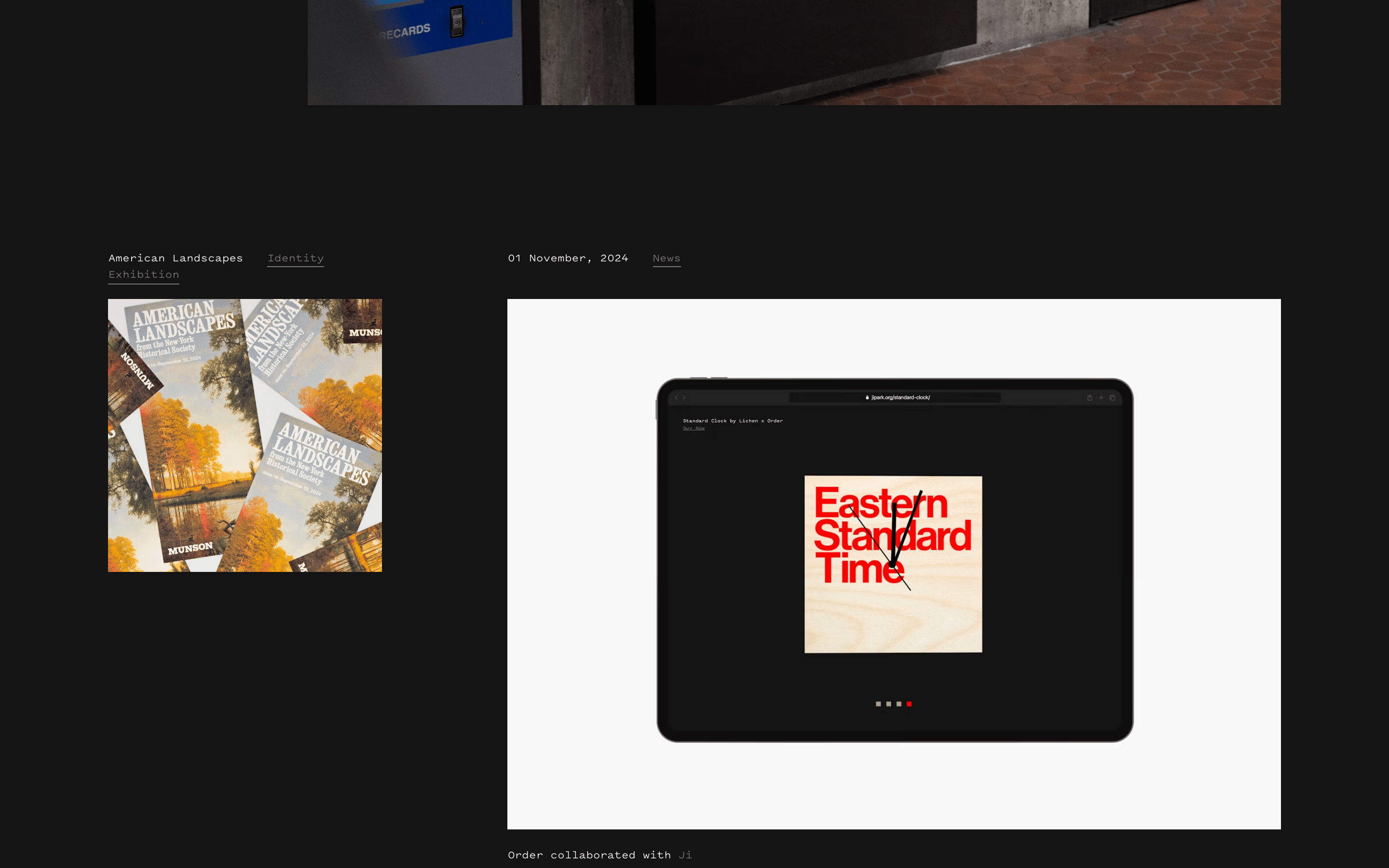Click the 'Order collaborated with' caption text
The height and width of the screenshot is (868, 1389).
[589, 855]
